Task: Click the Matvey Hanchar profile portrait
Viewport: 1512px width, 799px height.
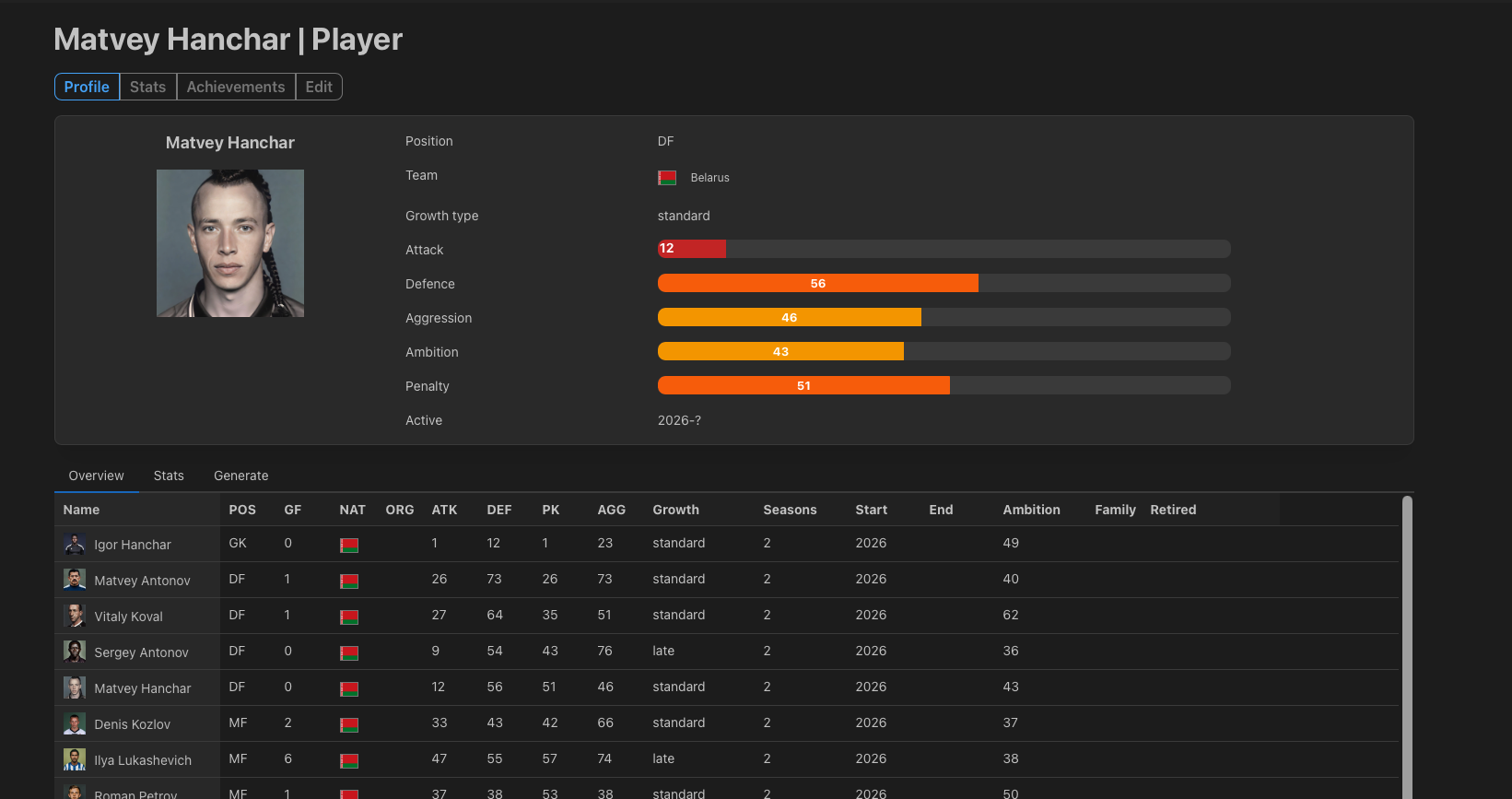Action: (230, 243)
